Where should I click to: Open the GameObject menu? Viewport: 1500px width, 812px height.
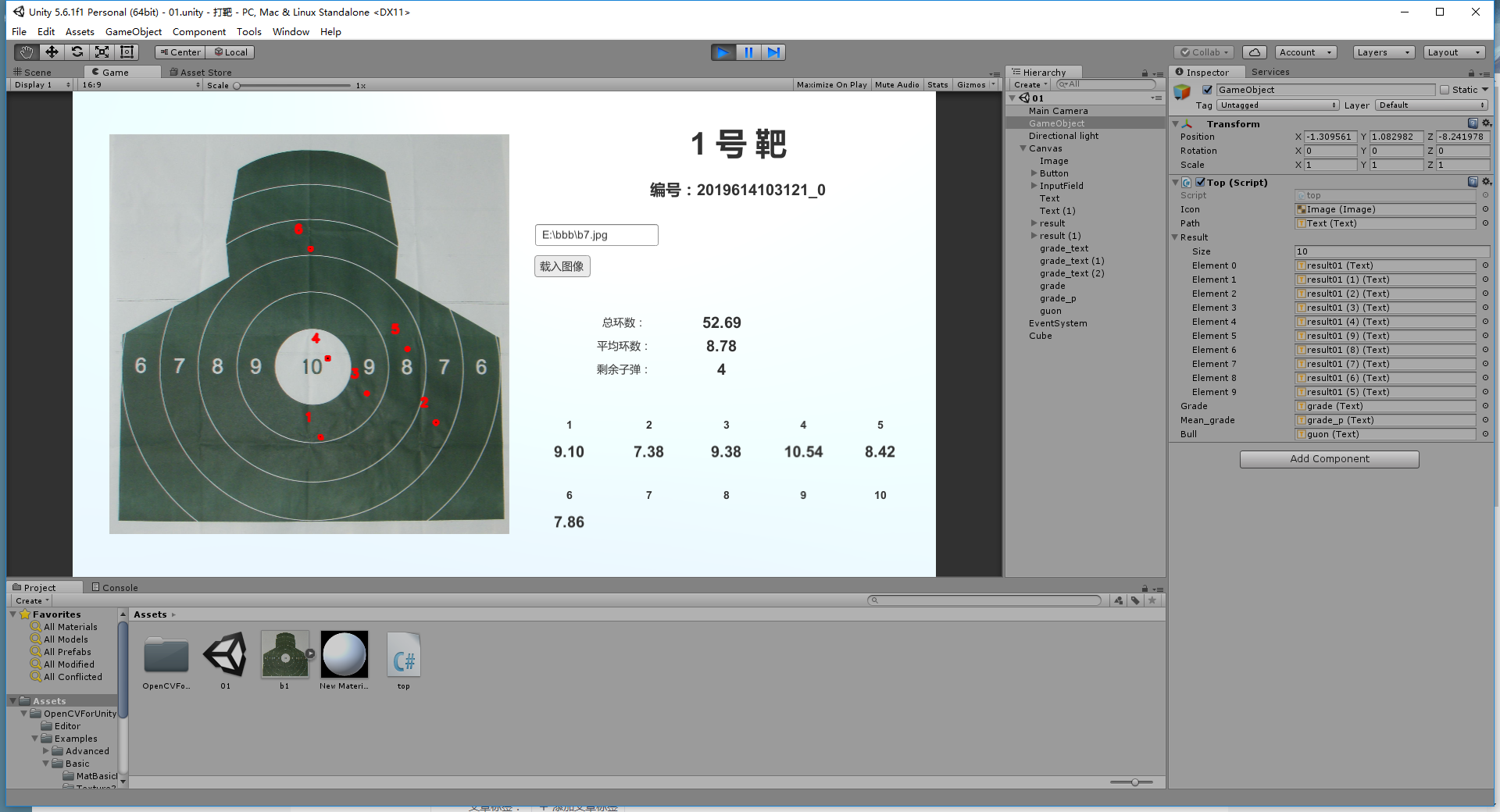tap(132, 31)
